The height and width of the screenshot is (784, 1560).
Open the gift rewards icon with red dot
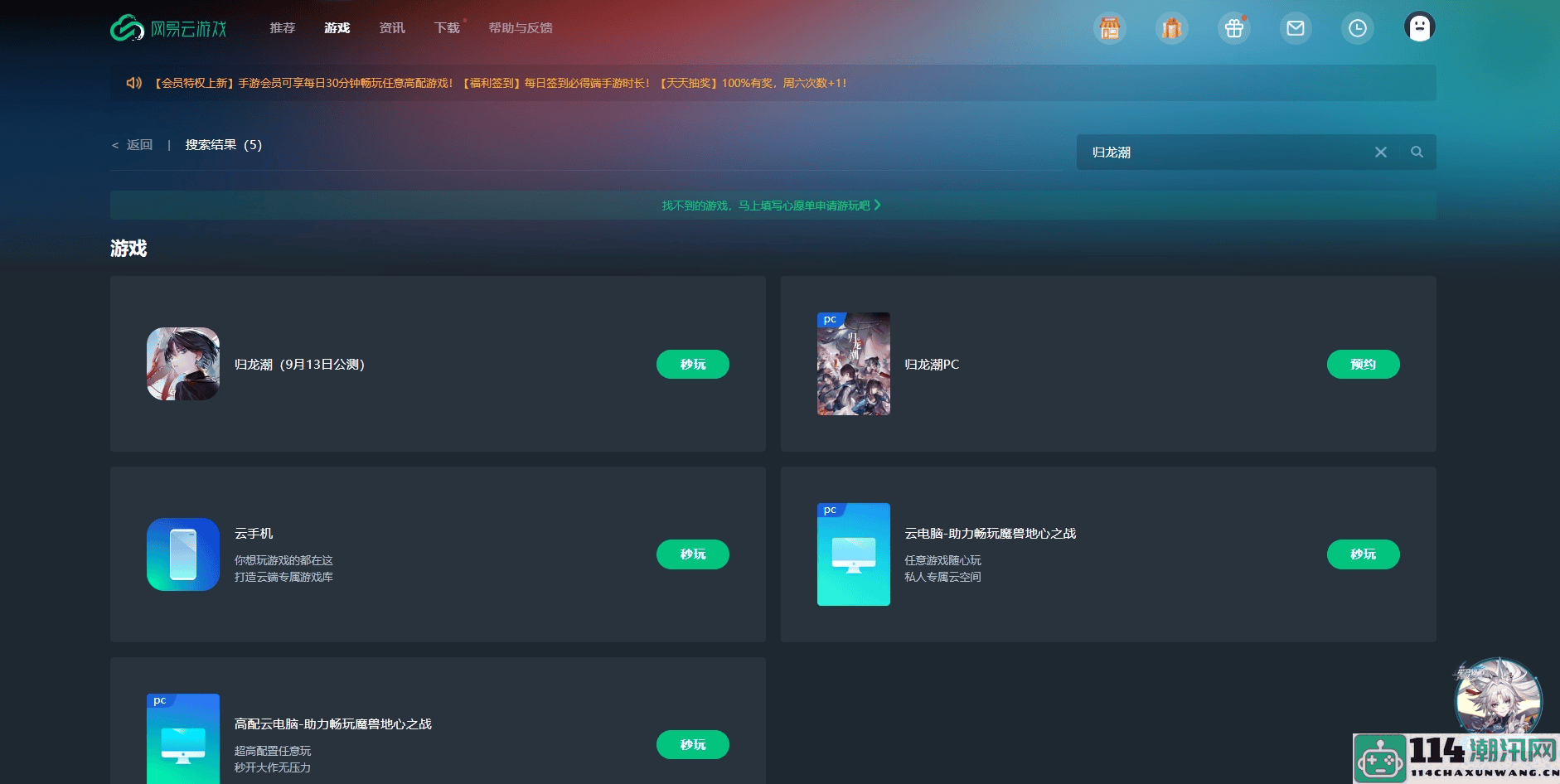[1234, 28]
